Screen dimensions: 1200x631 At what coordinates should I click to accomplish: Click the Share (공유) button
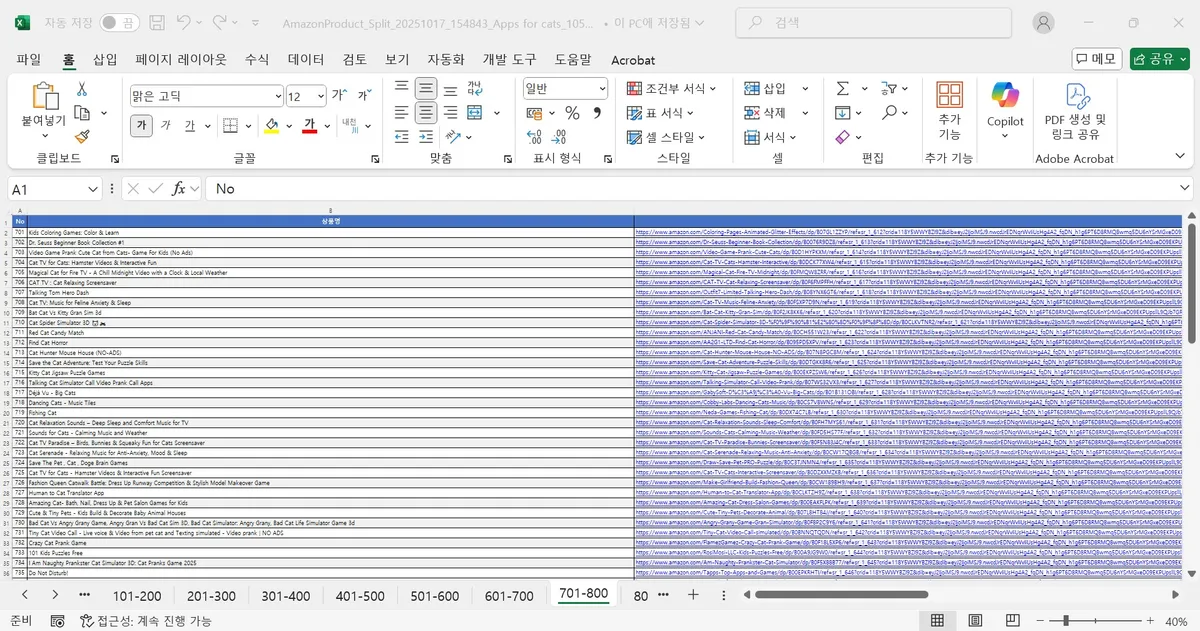pos(1160,59)
